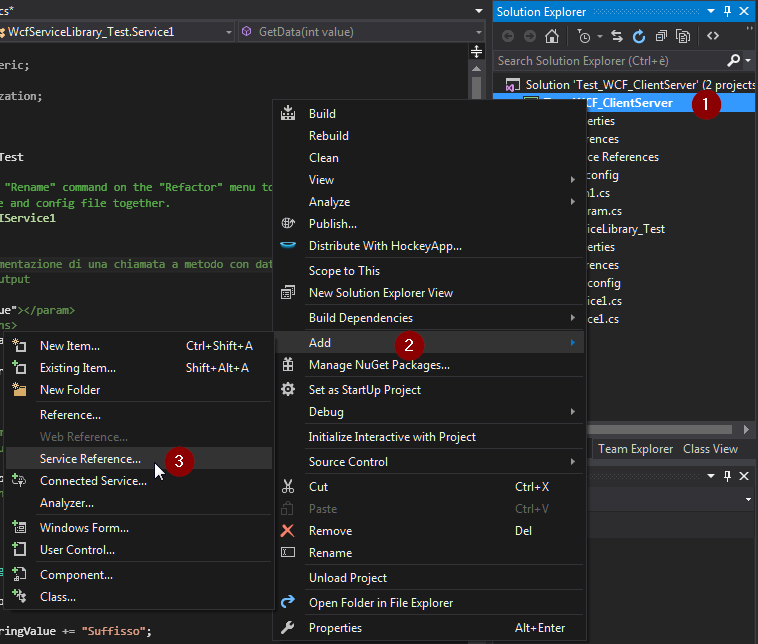Choose Manage NuGet Packages... from context menu
The width and height of the screenshot is (758, 644).
379,365
